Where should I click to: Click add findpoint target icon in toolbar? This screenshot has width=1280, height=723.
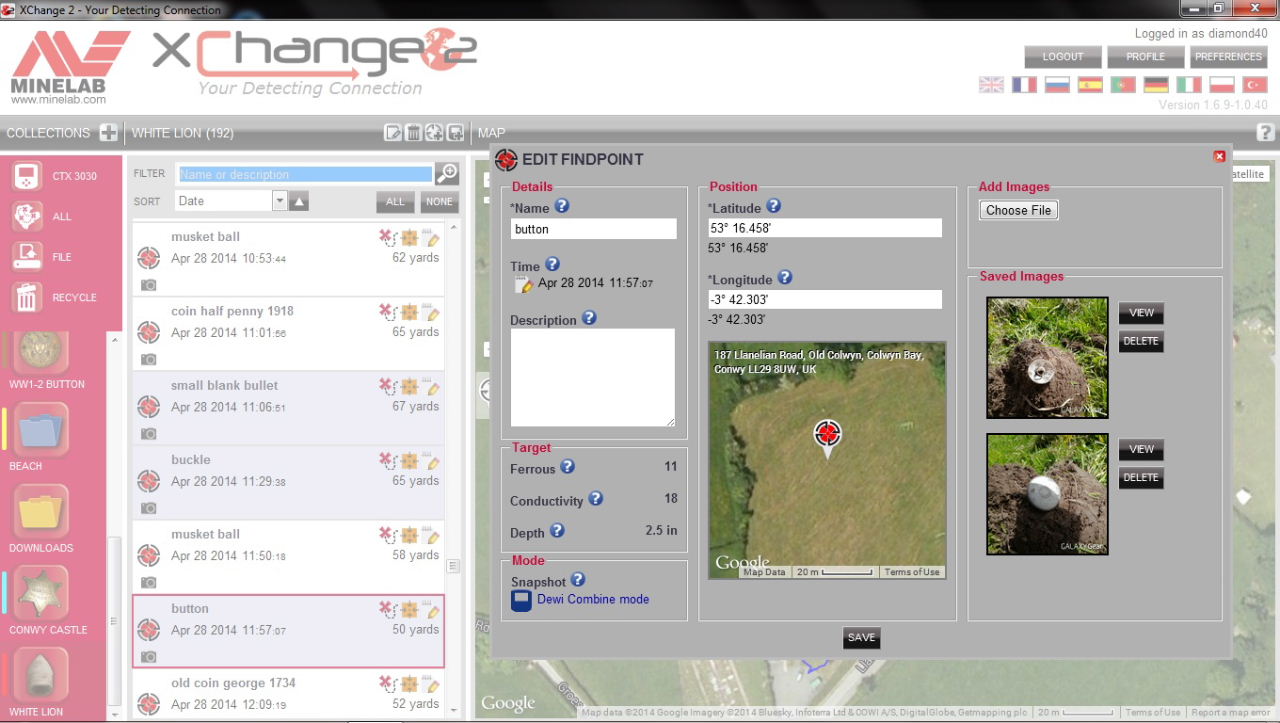coord(434,133)
